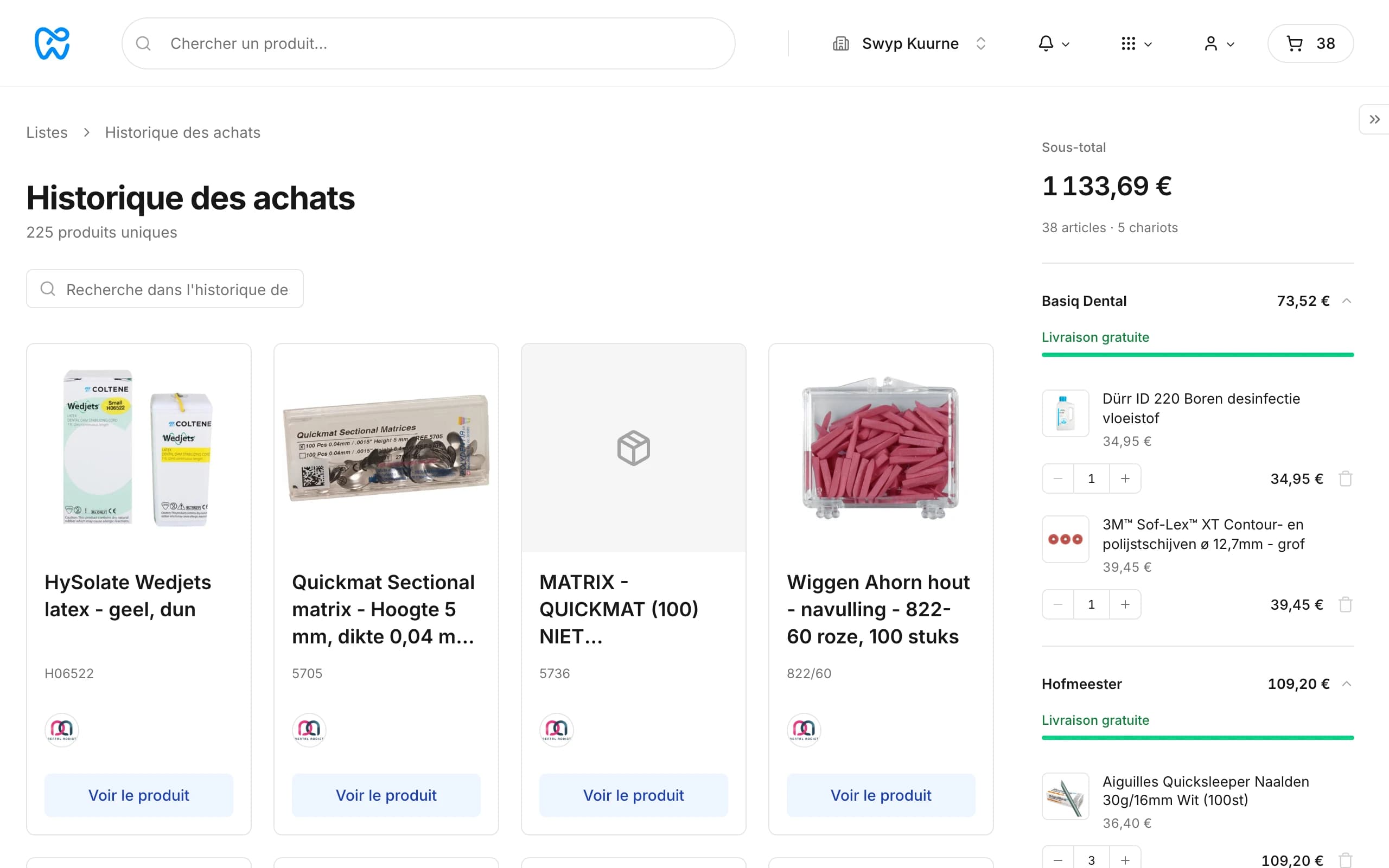View the HySolate Wedjets product
1389x868 pixels.
pyautogui.click(x=139, y=795)
